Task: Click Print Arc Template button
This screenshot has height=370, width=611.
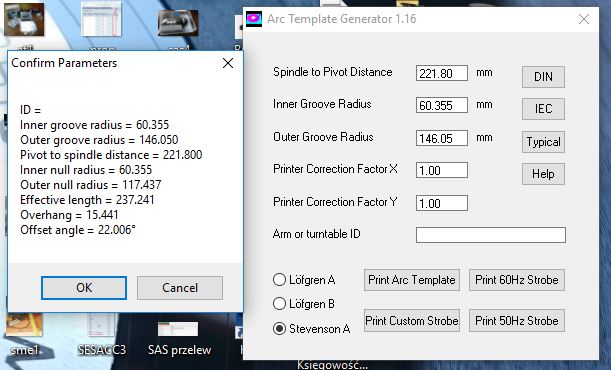Action: (x=412, y=280)
